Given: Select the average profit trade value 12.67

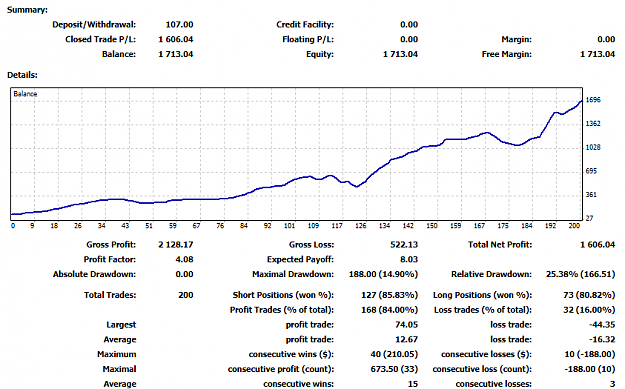Looking at the screenshot, I should (x=407, y=340).
